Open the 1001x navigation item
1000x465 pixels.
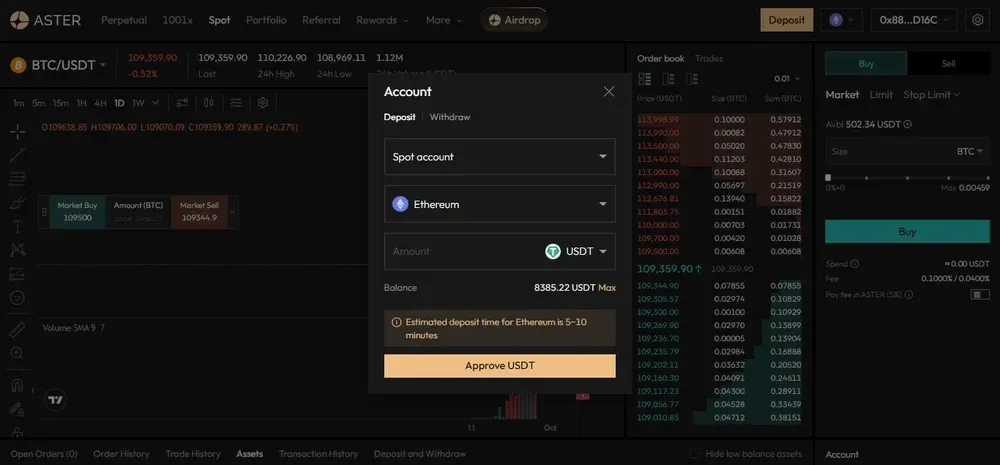tap(177, 20)
